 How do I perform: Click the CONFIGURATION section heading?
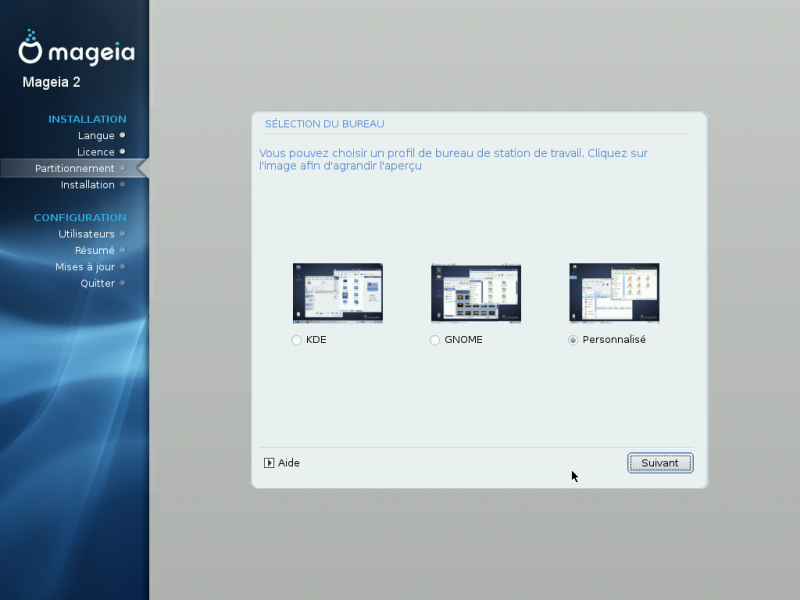coord(80,217)
